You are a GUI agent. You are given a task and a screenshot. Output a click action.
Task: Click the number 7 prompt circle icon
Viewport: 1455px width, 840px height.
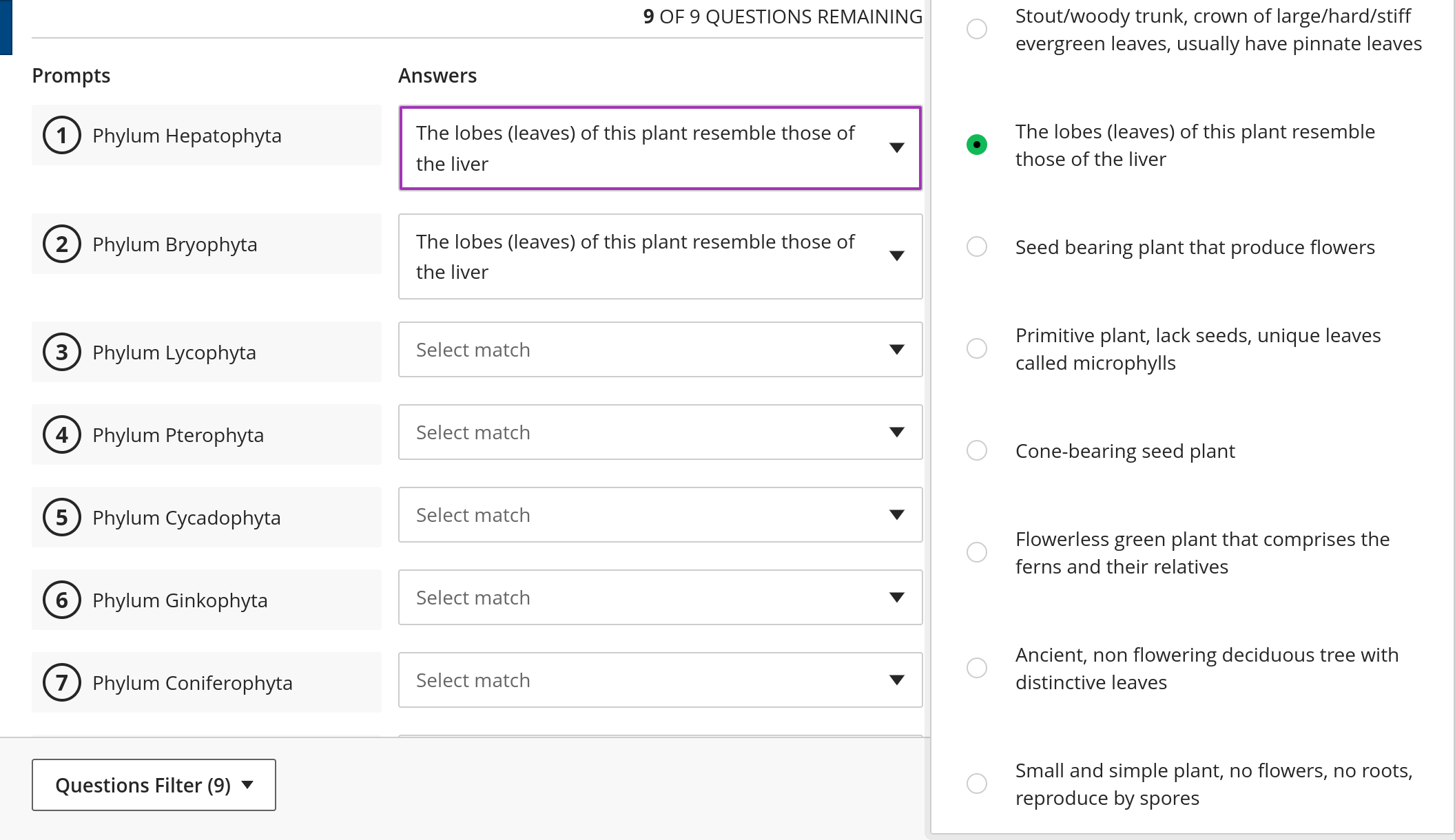pos(62,682)
